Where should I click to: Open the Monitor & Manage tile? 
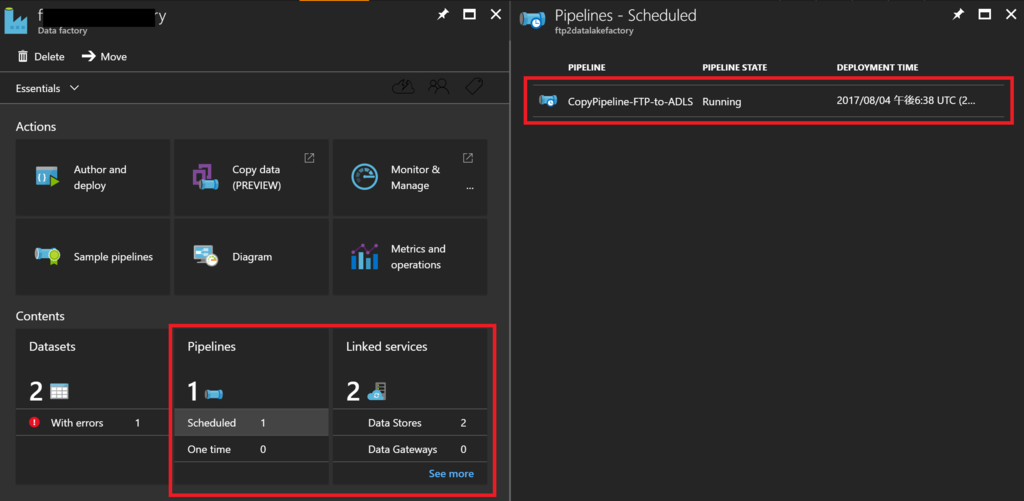point(410,177)
